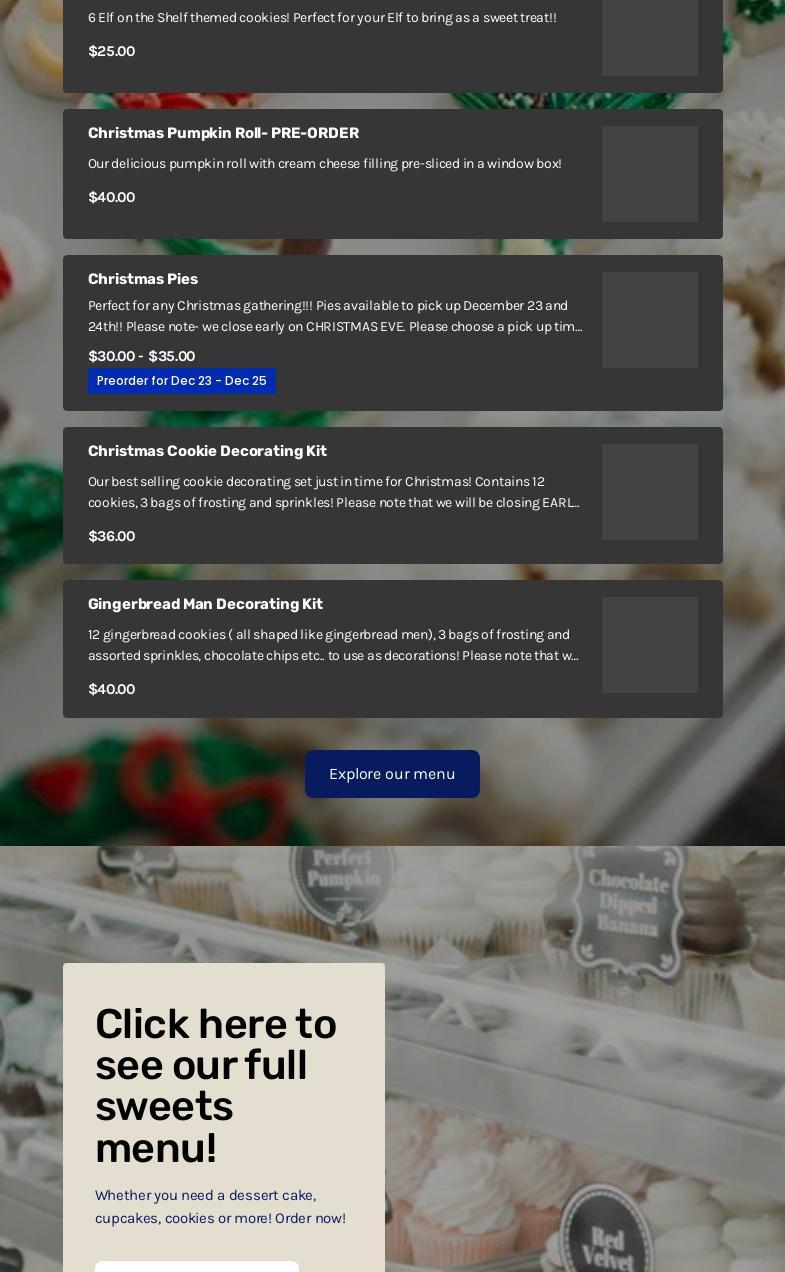
Task: Open the Gingerbread Man Decorating Kit title
Action: tap(205, 604)
